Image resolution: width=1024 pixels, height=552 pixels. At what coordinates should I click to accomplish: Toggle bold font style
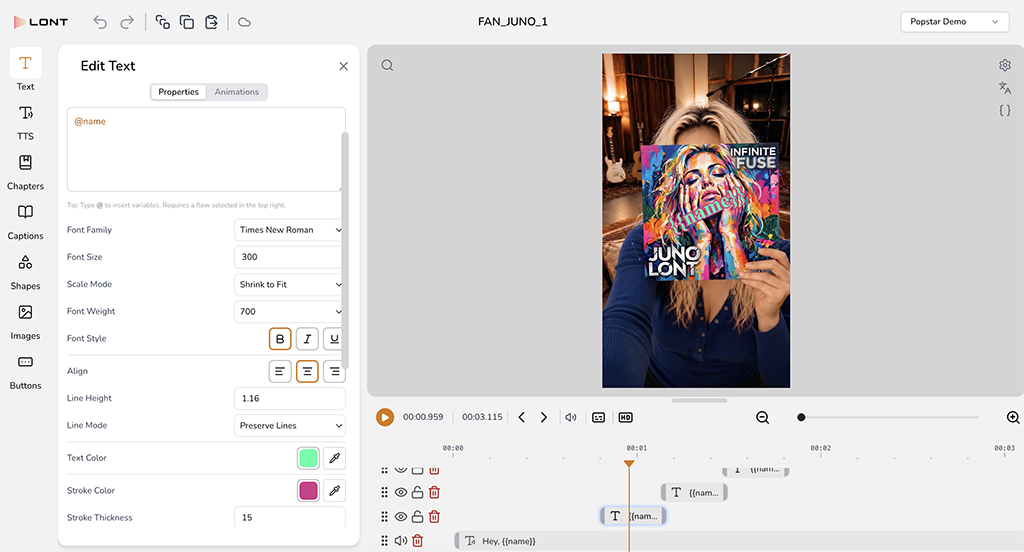pos(280,339)
